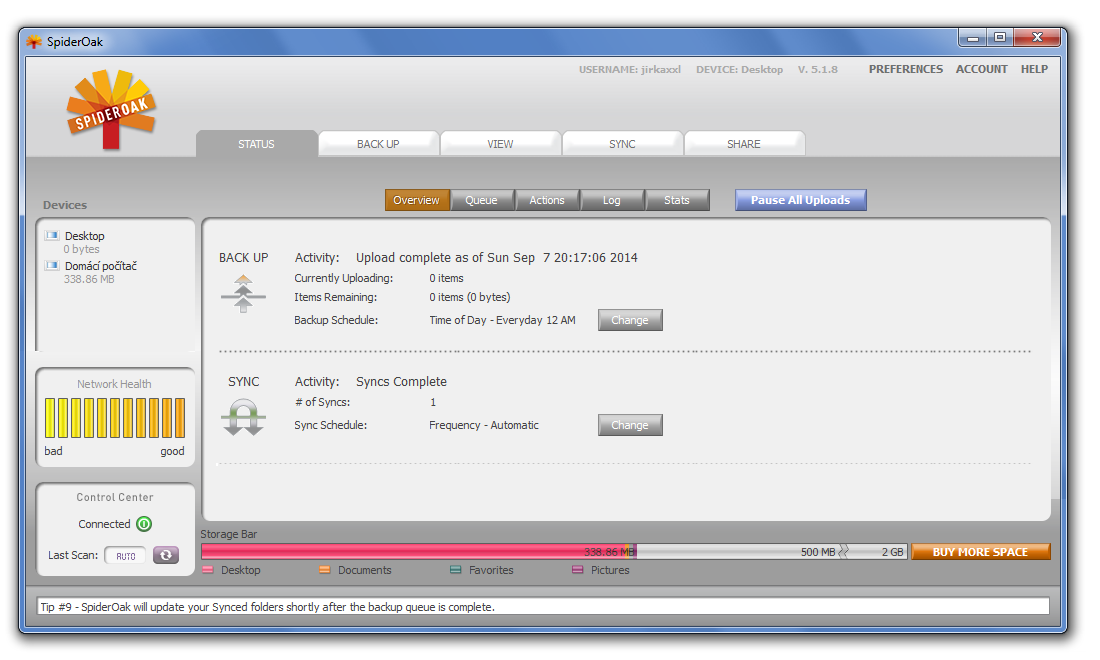Go to the VIEW tab
The width and height of the screenshot is (1100, 660).
500,144
